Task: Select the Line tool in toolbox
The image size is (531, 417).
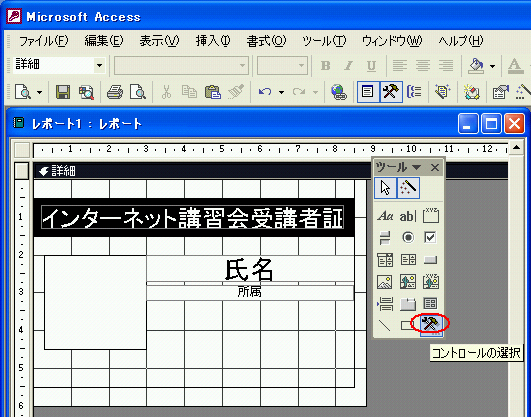Action: (384, 325)
